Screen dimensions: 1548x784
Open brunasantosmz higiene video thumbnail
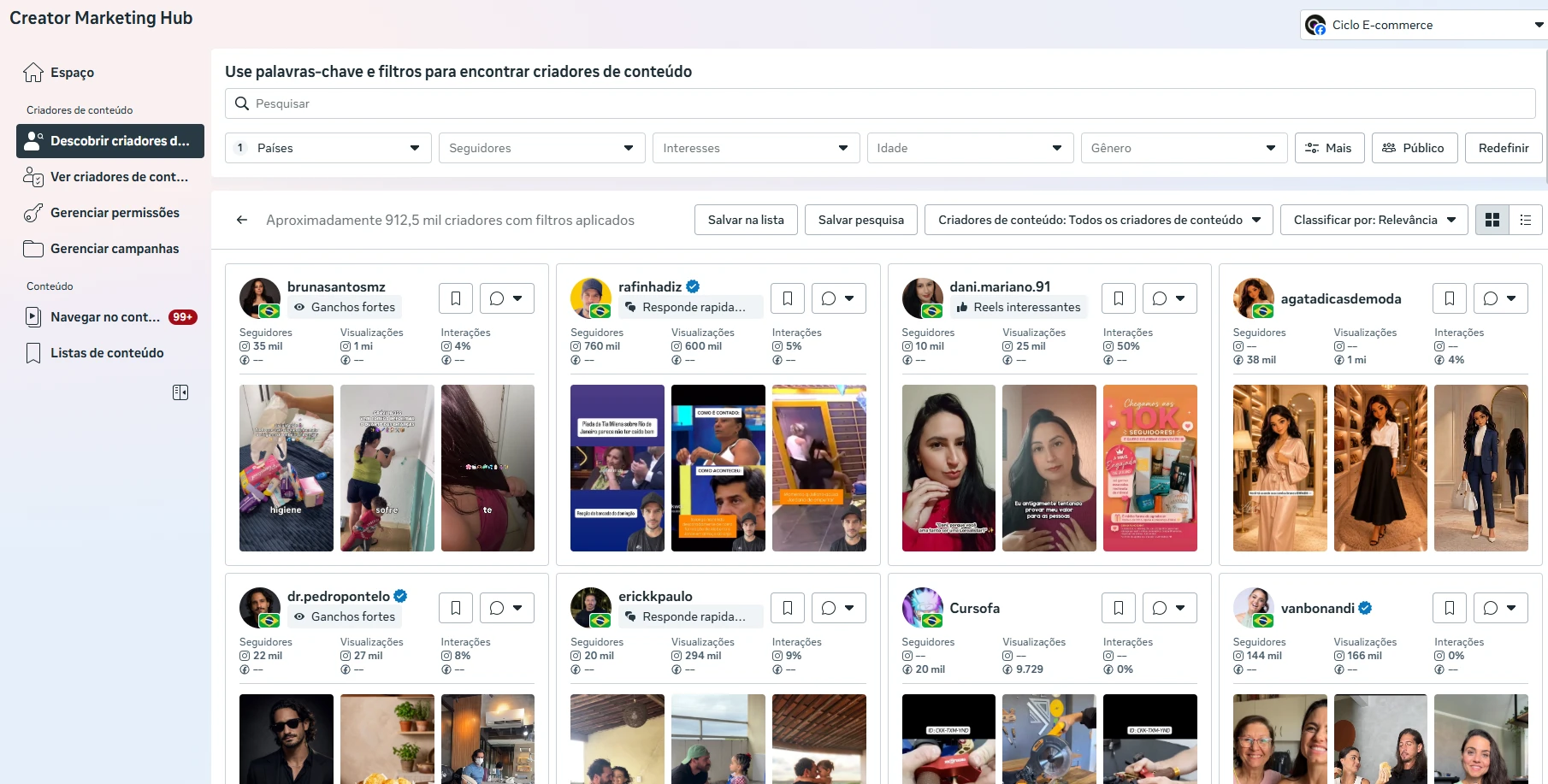287,468
